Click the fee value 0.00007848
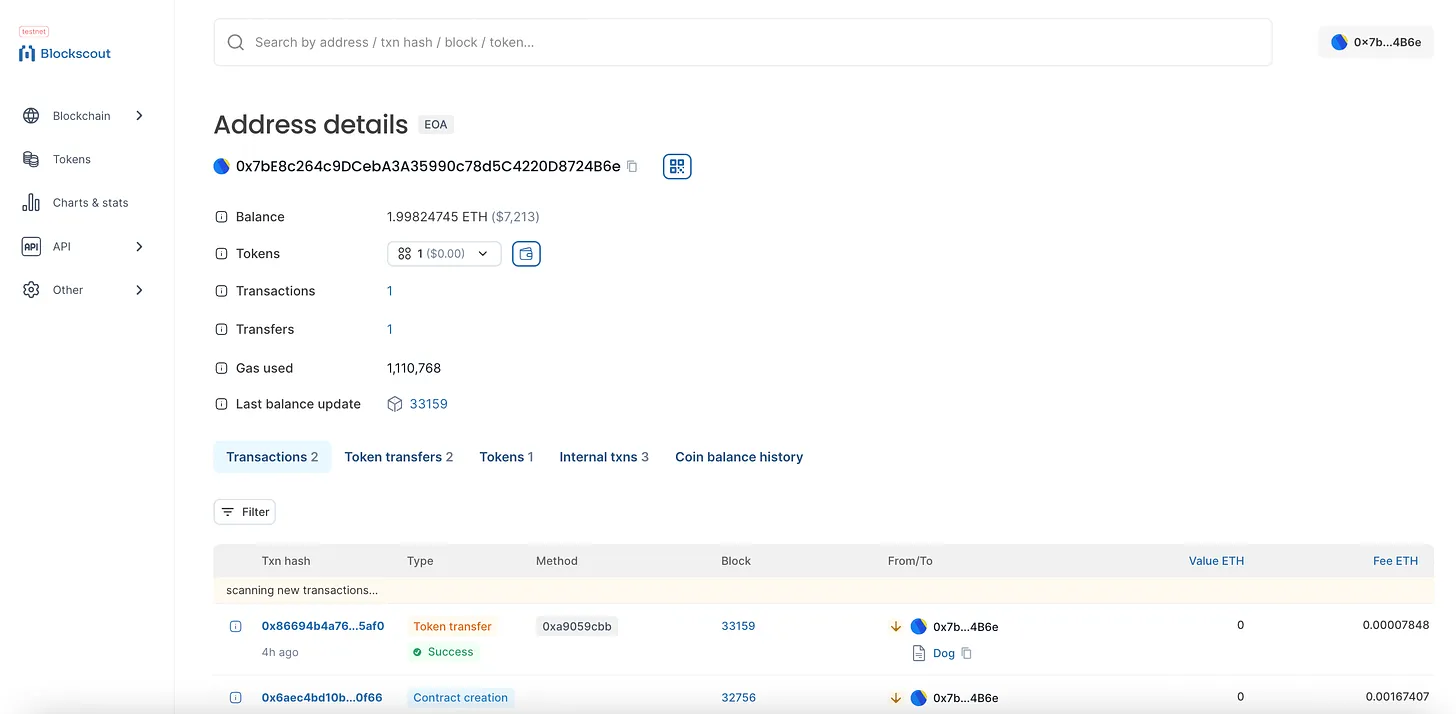The height and width of the screenshot is (714, 1456). (x=1396, y=626)
